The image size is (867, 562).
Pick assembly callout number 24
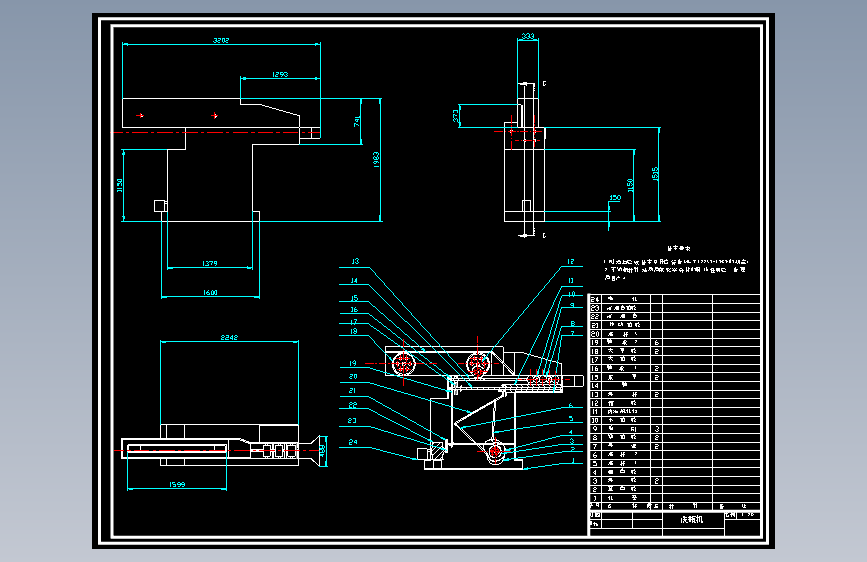(x=353, y=442)
